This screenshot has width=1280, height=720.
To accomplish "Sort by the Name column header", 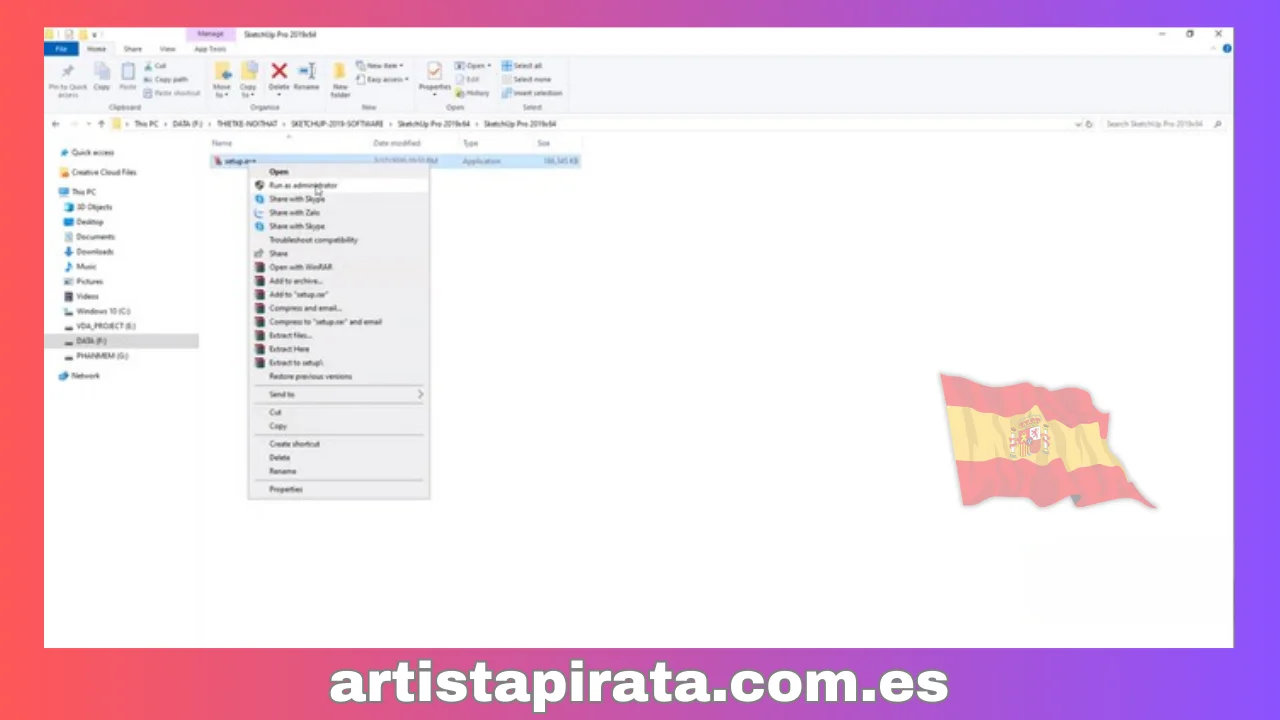I will tap(222, 144).
